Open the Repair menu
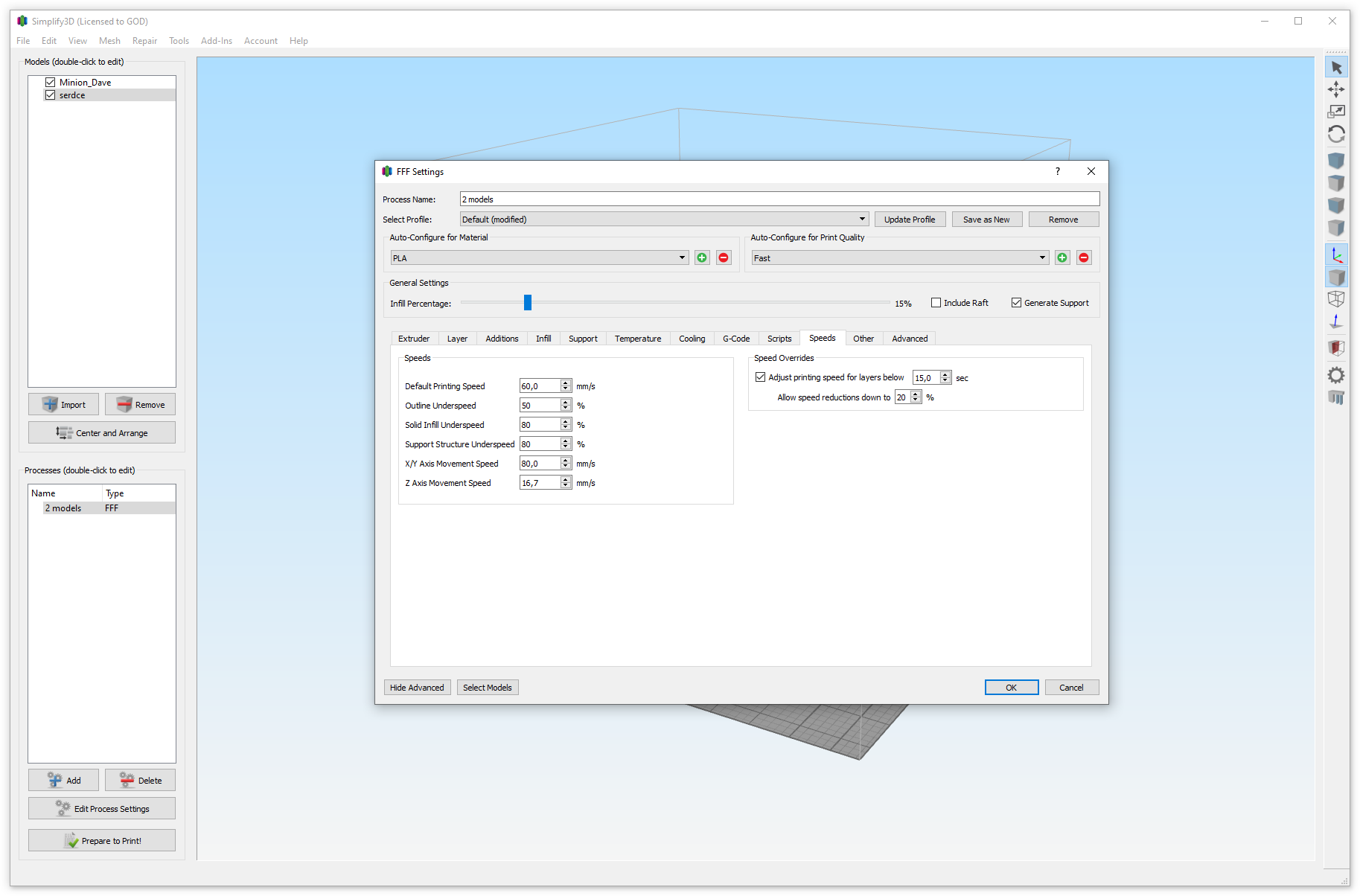 [x=144, y=41]
